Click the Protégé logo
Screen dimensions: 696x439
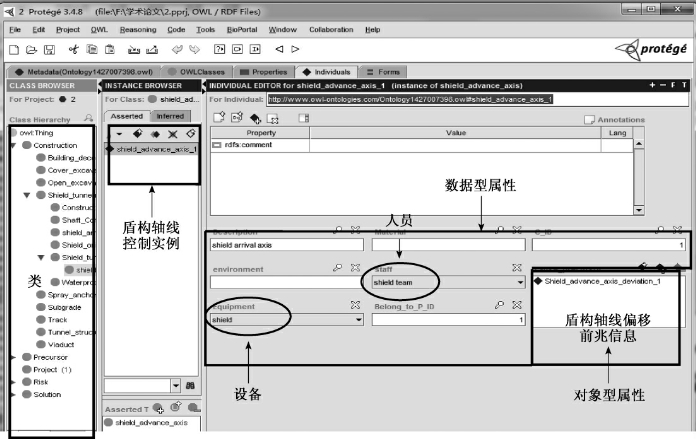pos(651,49)
